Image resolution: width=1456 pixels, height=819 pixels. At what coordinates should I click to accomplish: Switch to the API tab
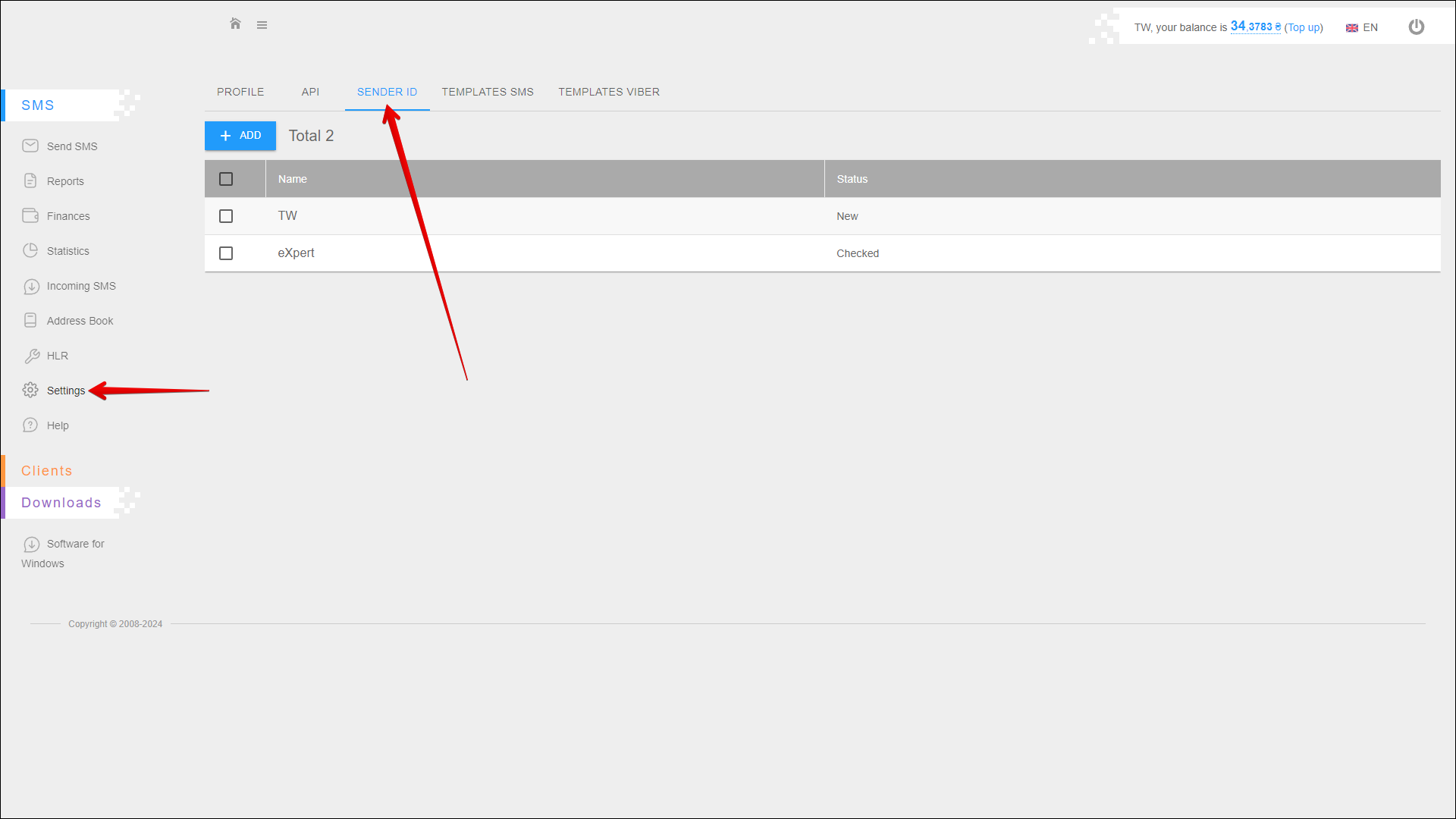[310, 92]
